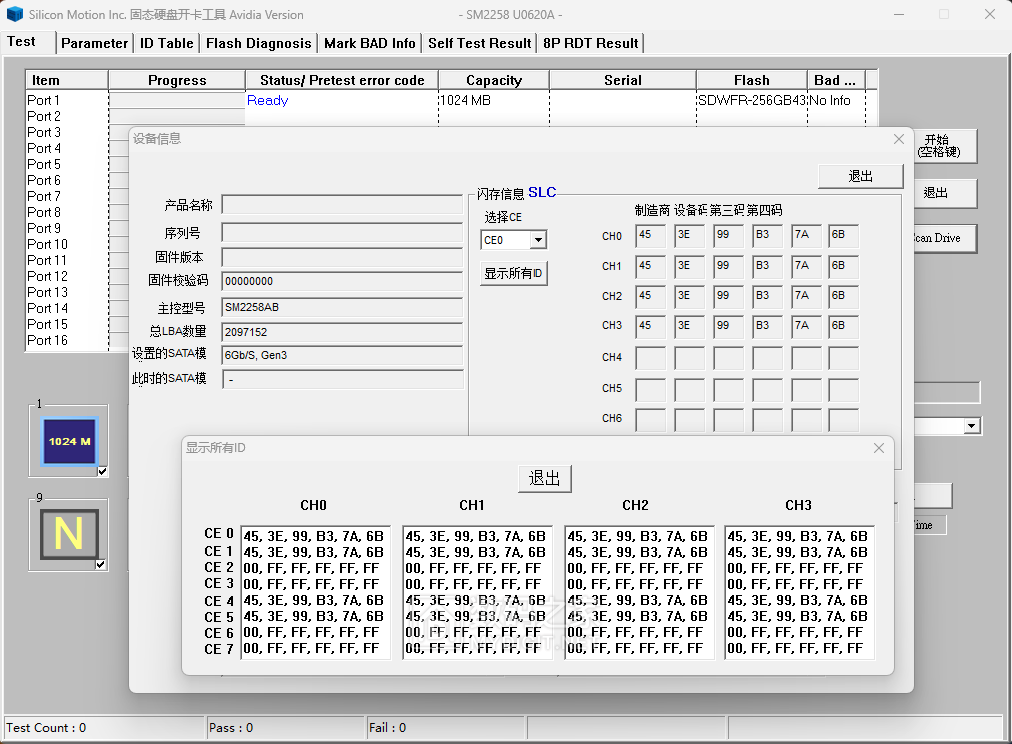Click the 退出 button in 显示所有ID dialog

[545, 479]
